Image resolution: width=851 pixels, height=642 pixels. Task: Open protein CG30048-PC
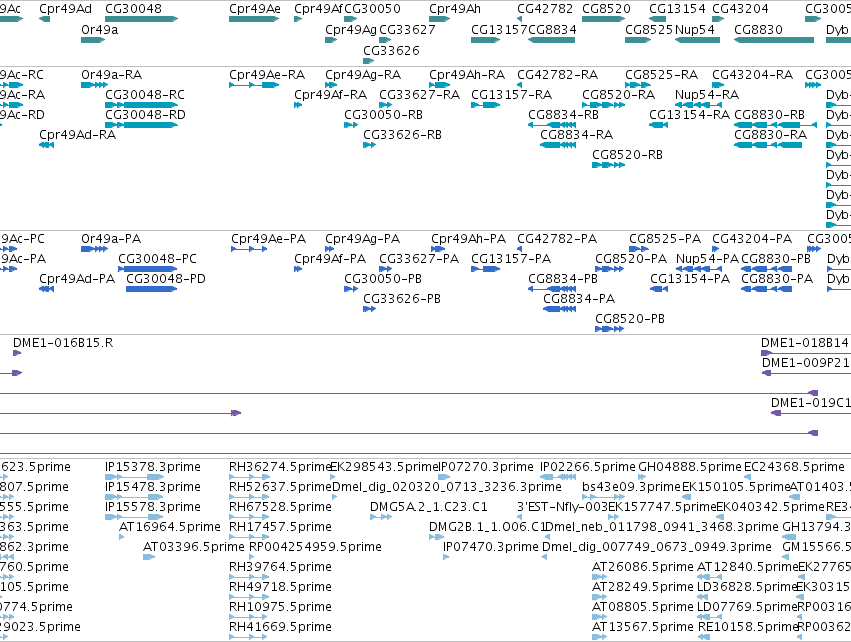point(157,259)
